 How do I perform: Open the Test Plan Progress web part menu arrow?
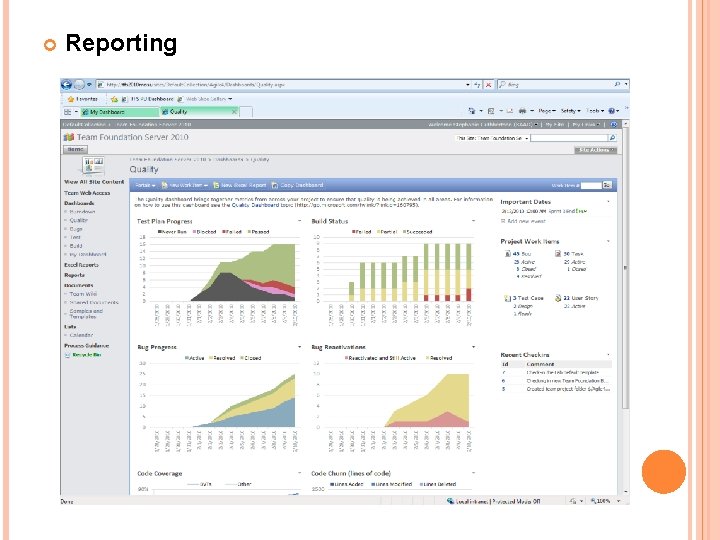(x=299, y=221)
